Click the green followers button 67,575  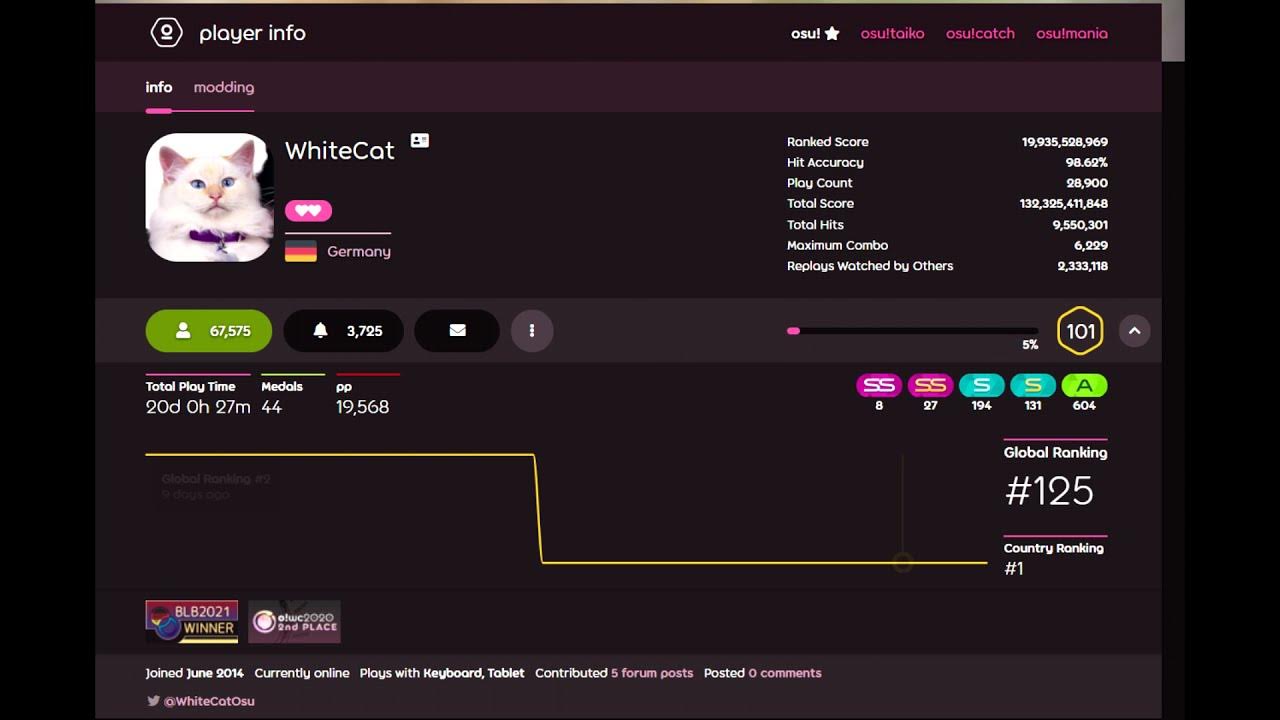pyautogui.click(x=209, y=331)
